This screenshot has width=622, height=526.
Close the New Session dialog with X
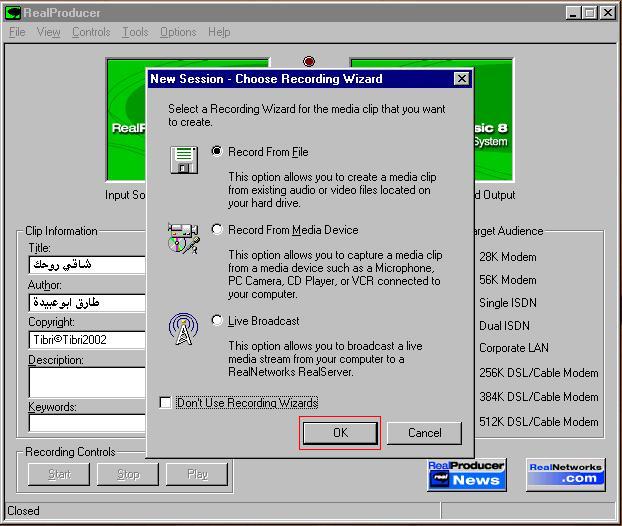pyautogui.click(x=461, y=79)
